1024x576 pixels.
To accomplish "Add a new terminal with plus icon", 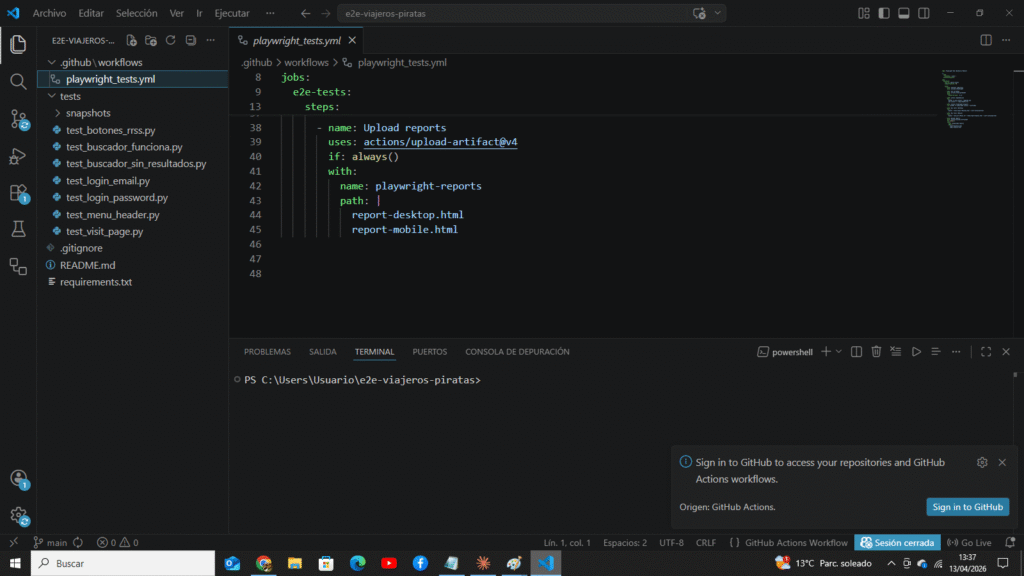I will click(826, 351).
